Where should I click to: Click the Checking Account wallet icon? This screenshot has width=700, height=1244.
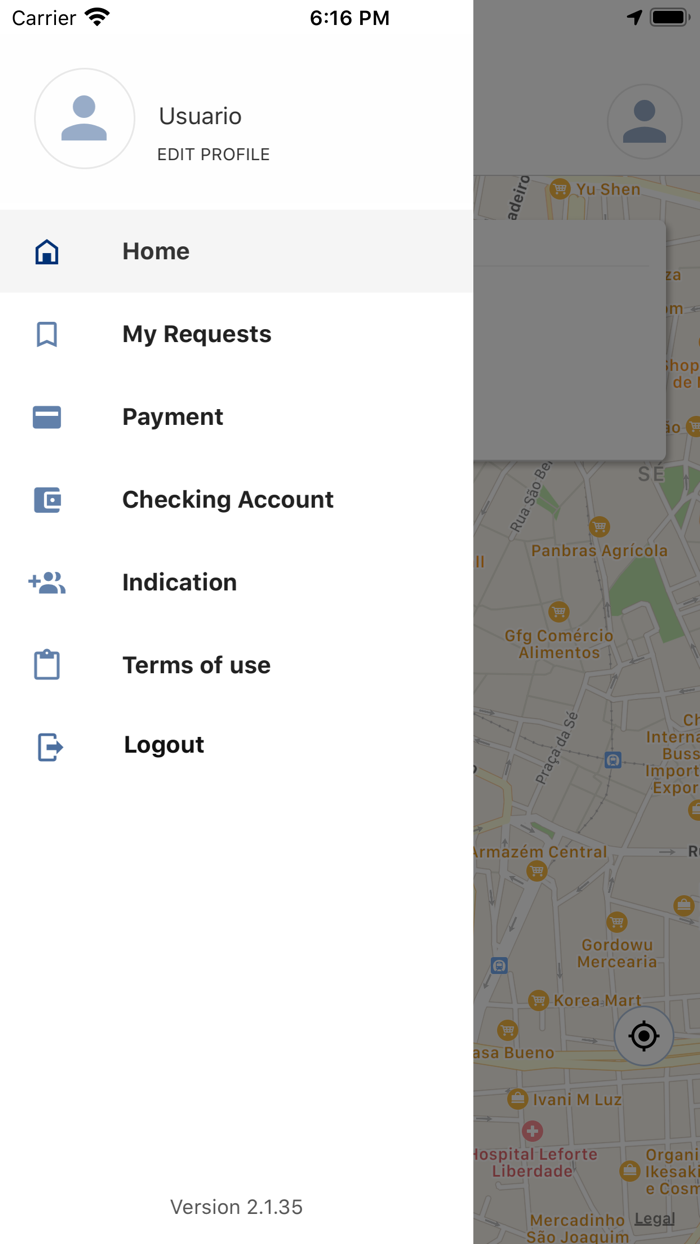(47, 500)
